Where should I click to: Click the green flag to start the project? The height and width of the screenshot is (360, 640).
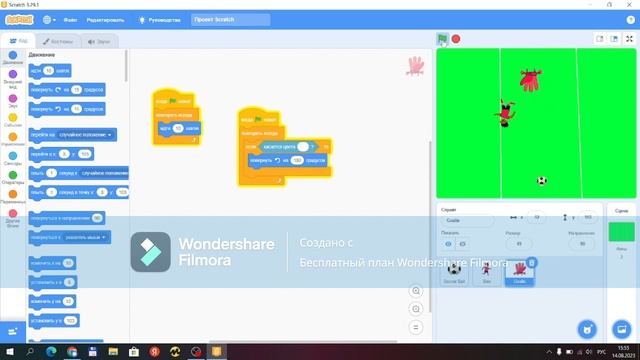click(442, 39)
